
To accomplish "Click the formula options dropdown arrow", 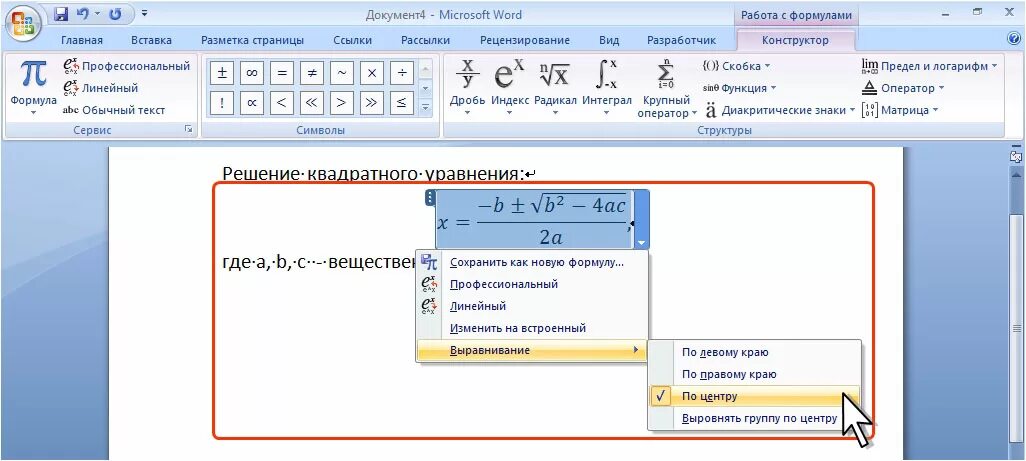I will point(641,243).
